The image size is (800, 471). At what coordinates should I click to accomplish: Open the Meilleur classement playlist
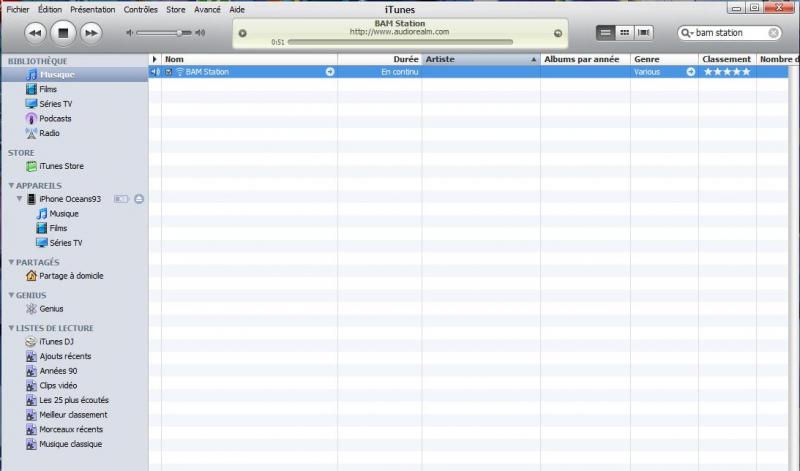(74, 415)
